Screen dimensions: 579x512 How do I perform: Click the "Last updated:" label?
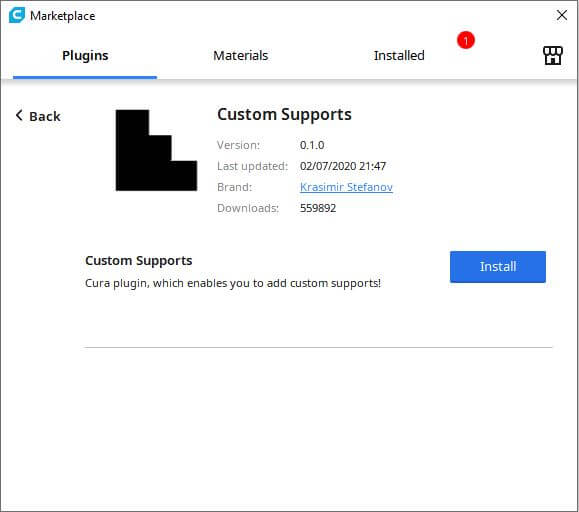tap(252, 166)
